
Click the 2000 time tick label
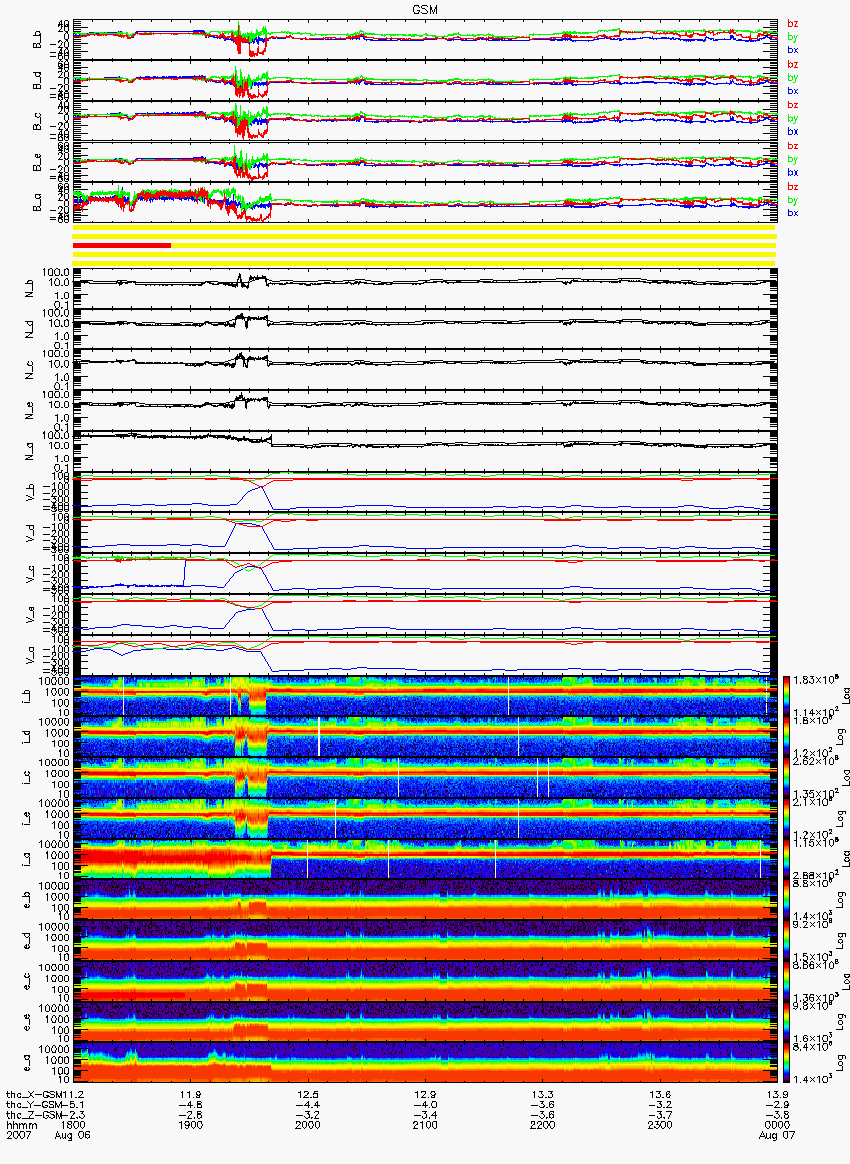coord(308,1125)
